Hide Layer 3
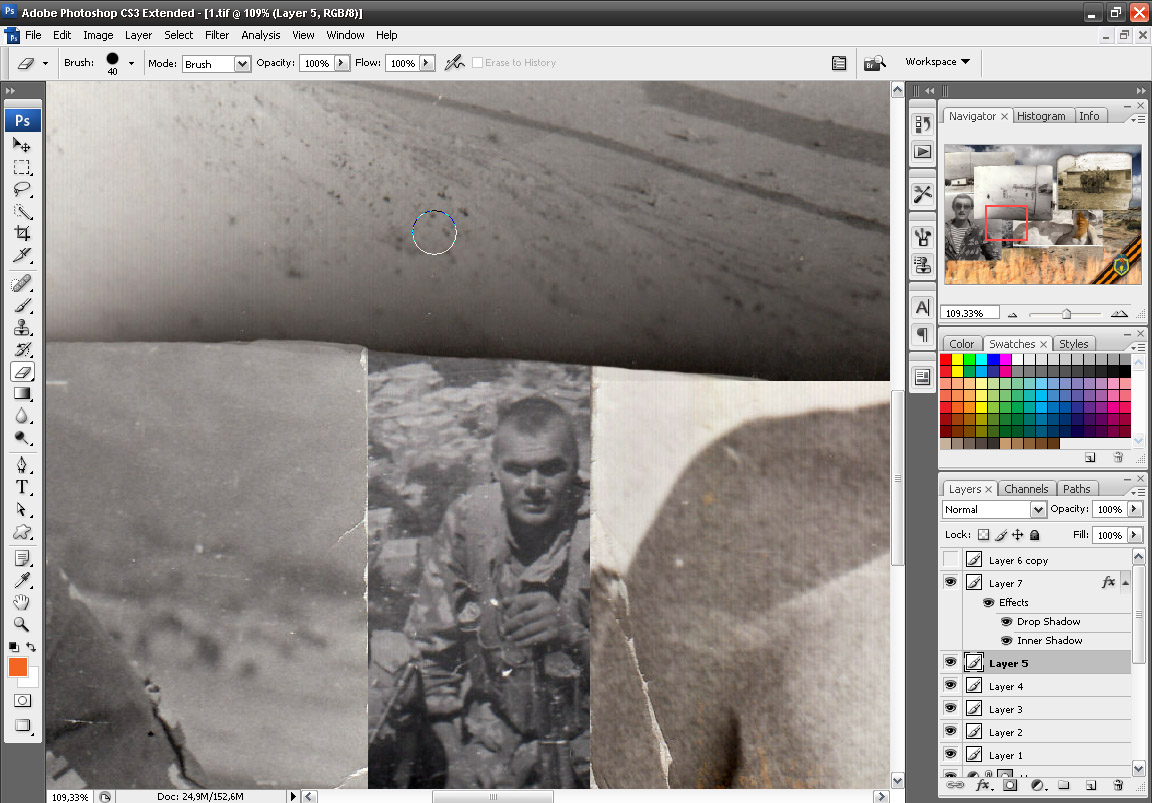1152x803 pixels. [951, 708]
